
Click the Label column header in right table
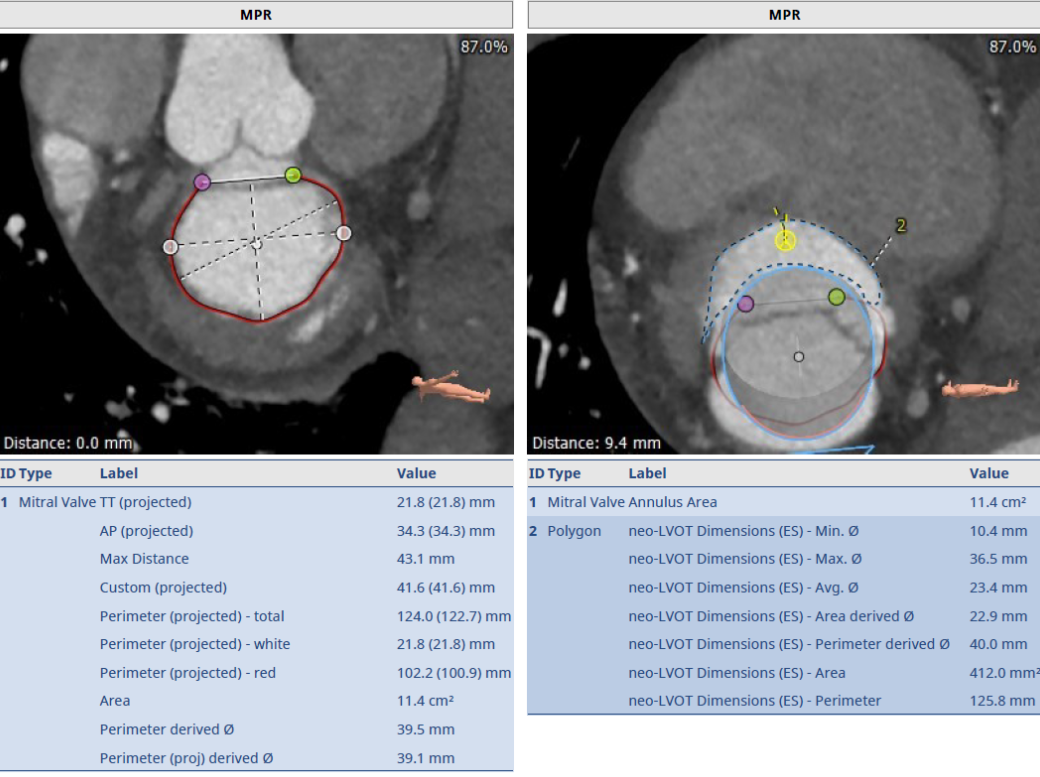click(647, 473)
